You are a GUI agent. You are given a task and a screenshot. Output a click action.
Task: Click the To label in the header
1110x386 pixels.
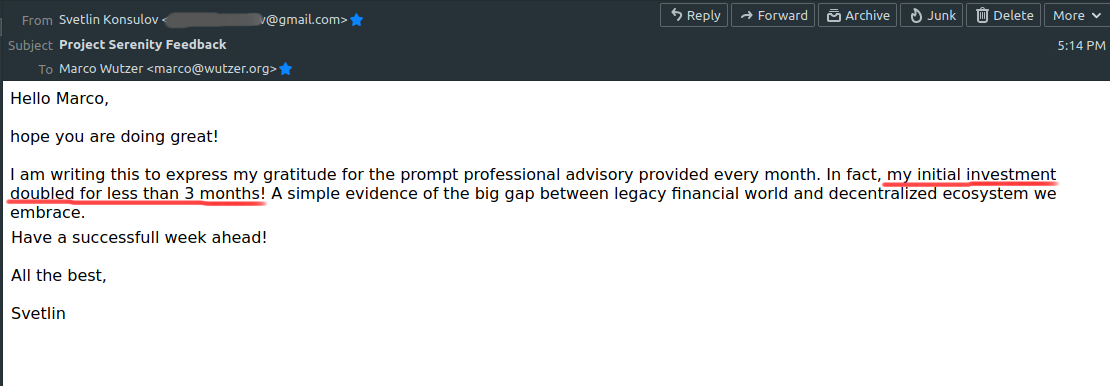click(46, 69)
